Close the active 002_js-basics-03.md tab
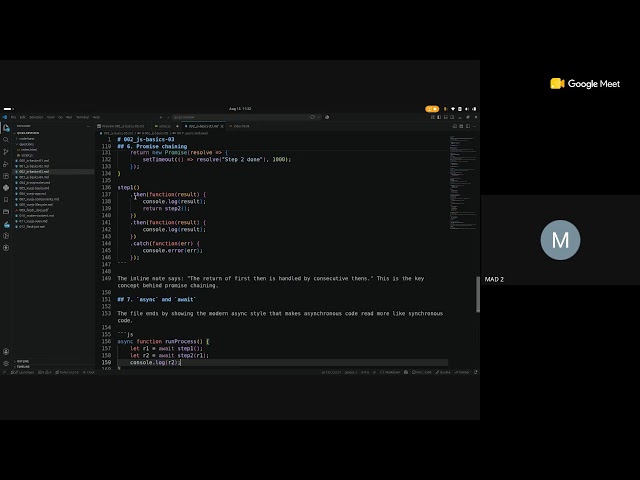The width and height of the screenshot is (640, 480). click(x=222, y=126)
